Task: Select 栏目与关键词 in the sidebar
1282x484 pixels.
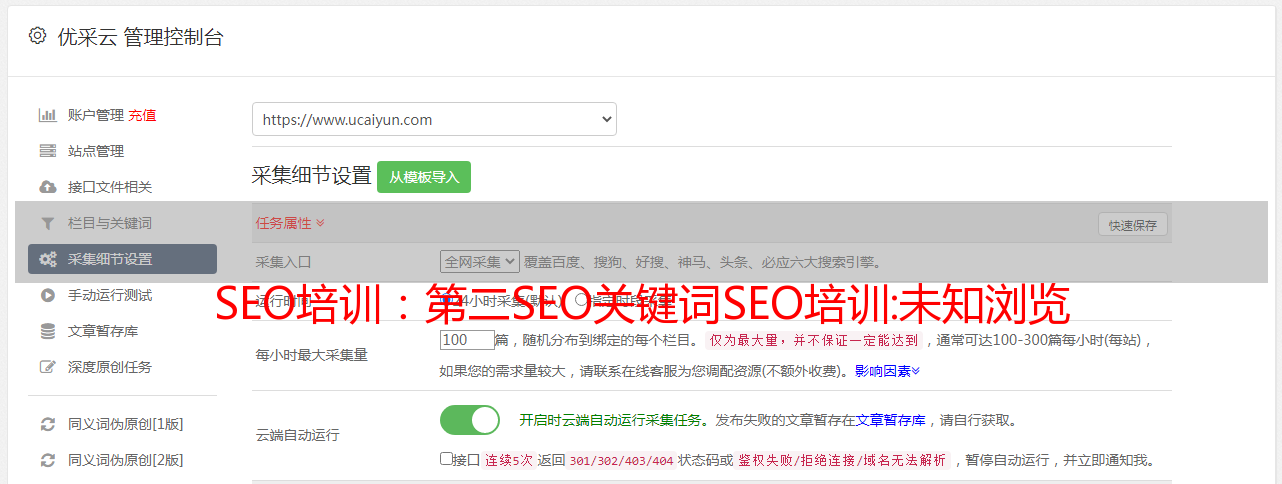Action: click(x=110, y=223)
